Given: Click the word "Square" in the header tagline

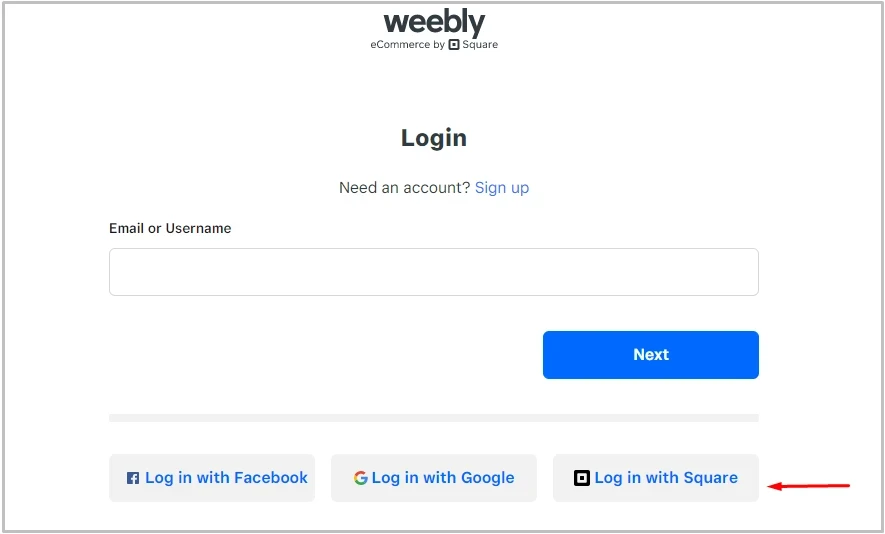Looking at the screenshot, I should [x=480, y=45].
